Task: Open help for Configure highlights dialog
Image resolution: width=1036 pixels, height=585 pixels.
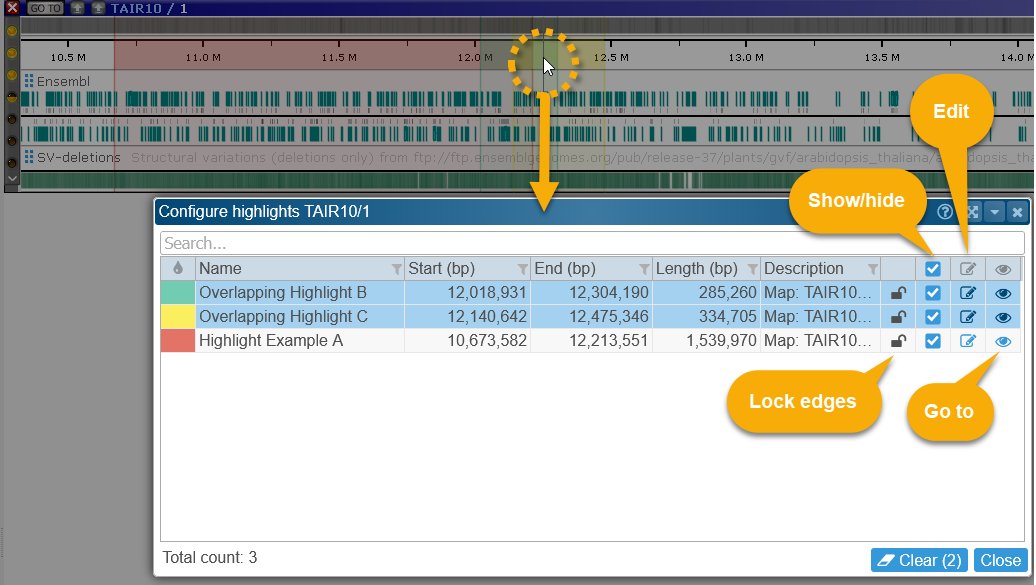Action: (x=945, y=212)
